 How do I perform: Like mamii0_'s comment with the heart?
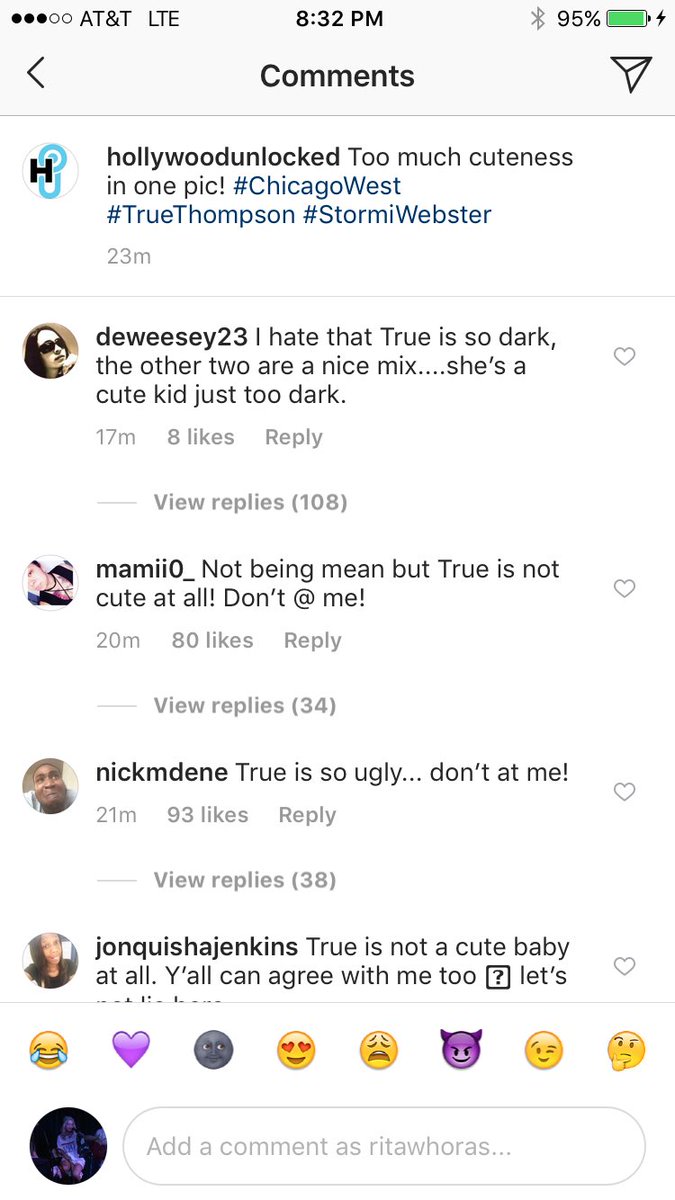624,589
